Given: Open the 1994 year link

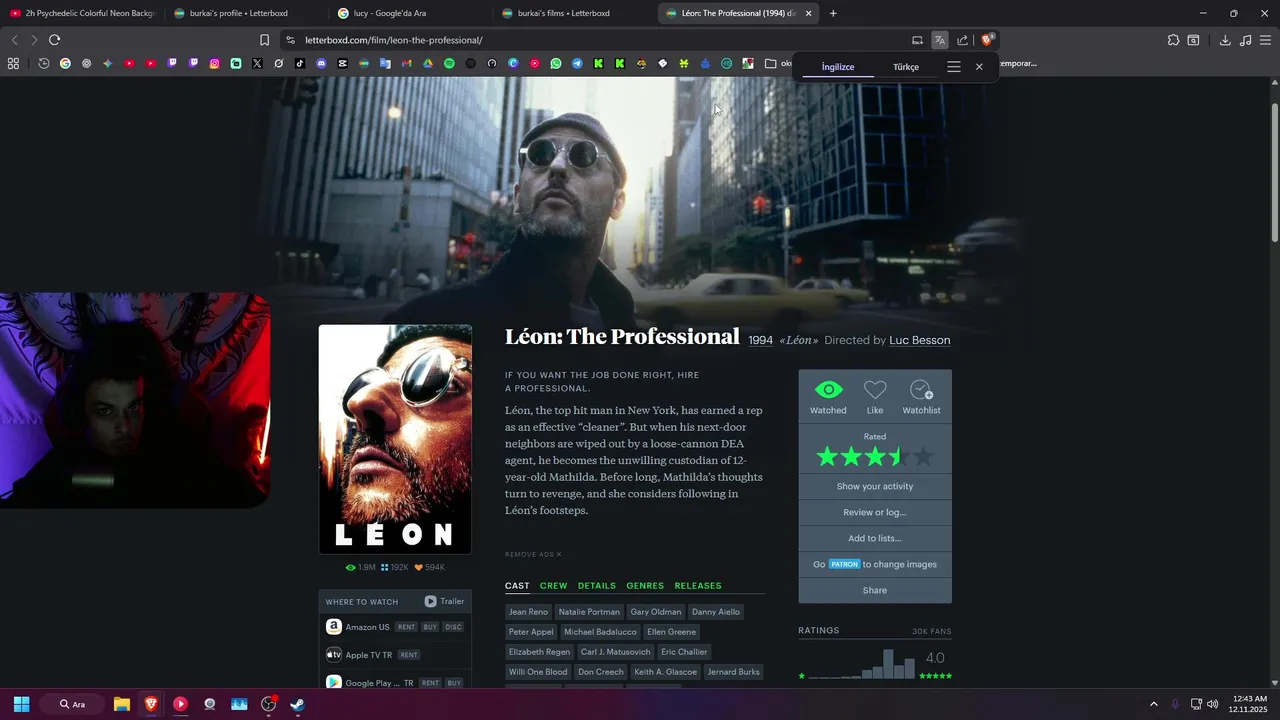Looking at the screenshot, I should [761, 340].
